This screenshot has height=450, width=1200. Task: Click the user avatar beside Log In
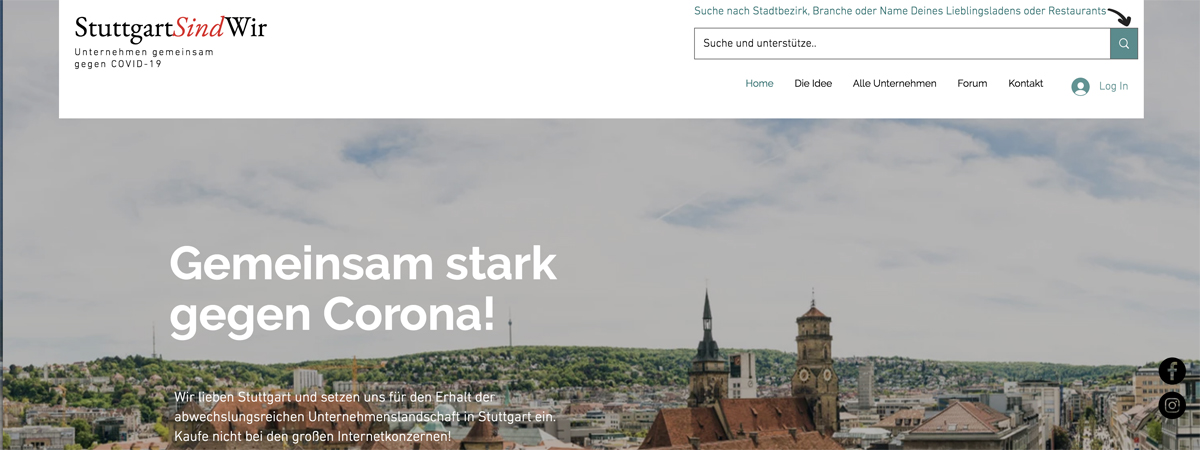point(1080,86)
